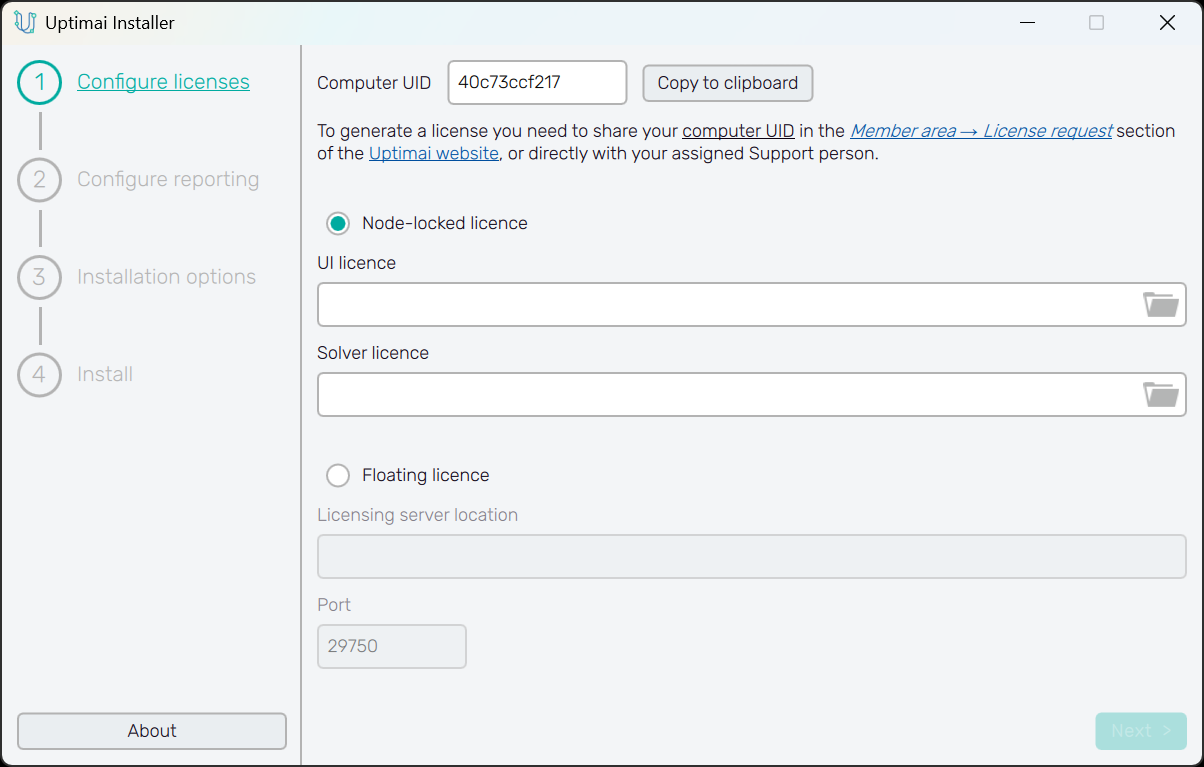This screenshot has height=767, width=1204.
Task: Click the step 2 circle icon
Action: click(x=40, y=180)
